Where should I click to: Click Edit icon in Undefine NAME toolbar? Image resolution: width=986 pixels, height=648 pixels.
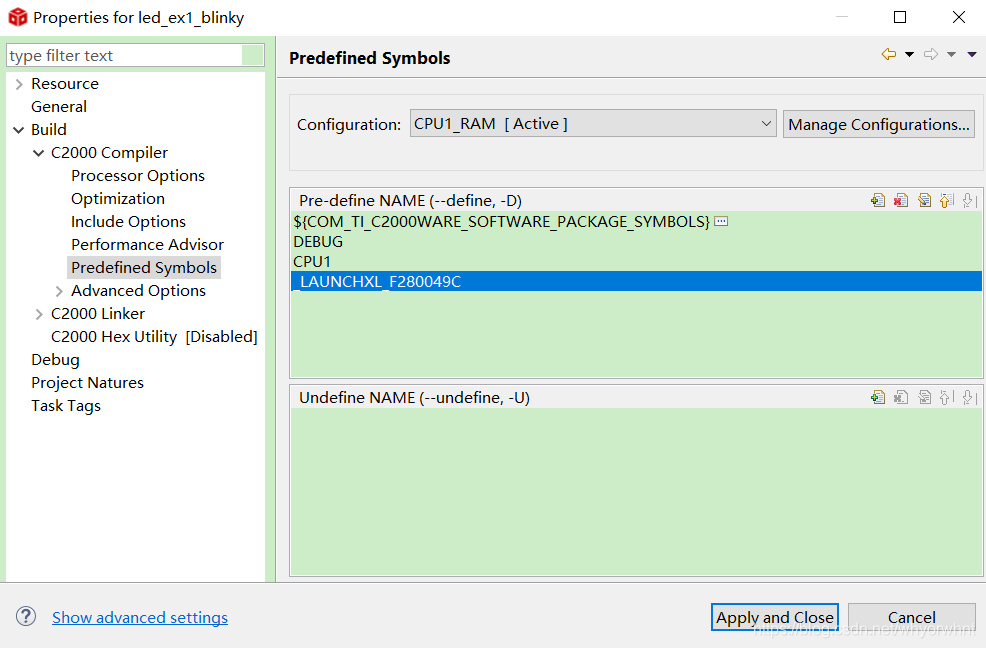coord(924,397)
